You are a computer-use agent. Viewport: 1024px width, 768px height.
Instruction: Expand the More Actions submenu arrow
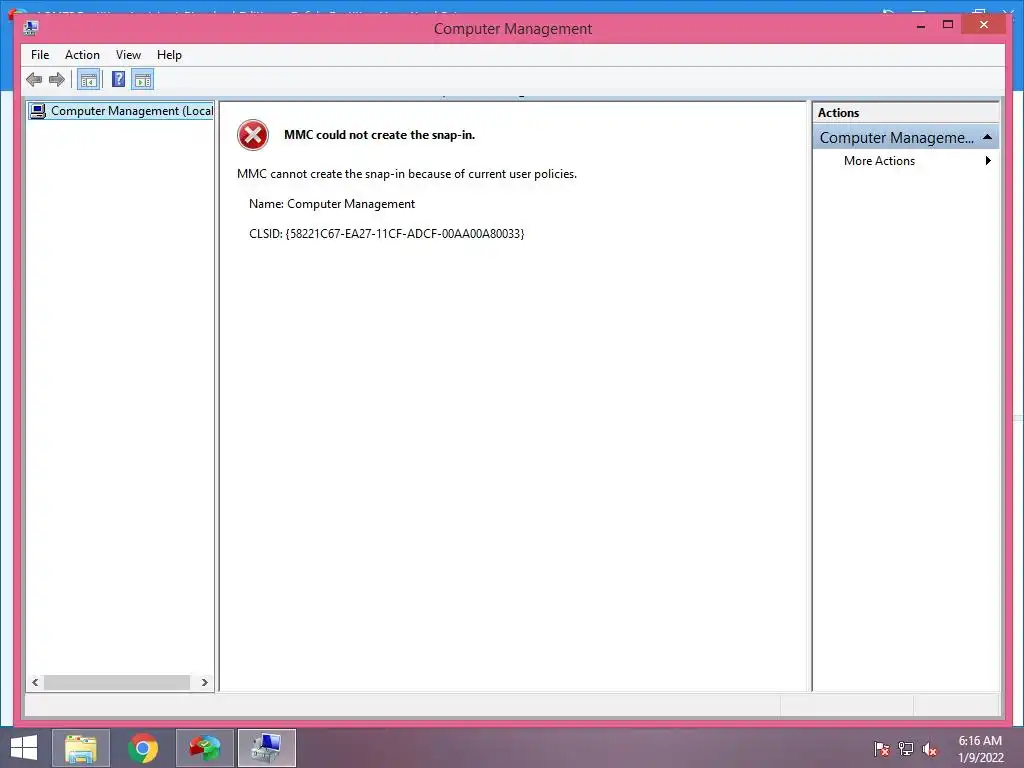tap(988, 161)
